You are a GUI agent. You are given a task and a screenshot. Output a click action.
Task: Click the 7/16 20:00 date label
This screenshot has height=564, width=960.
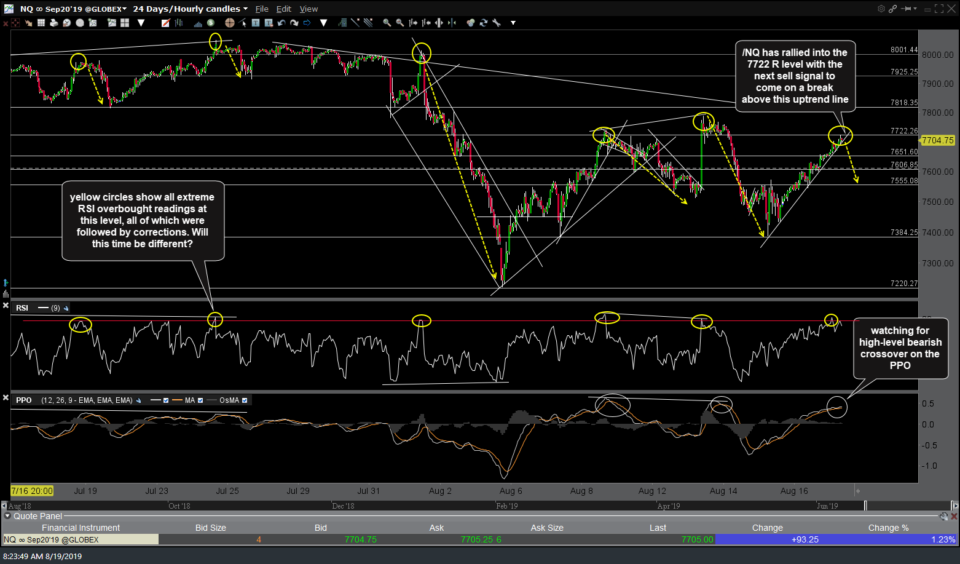pyautogui.click(x=32, y=491)
